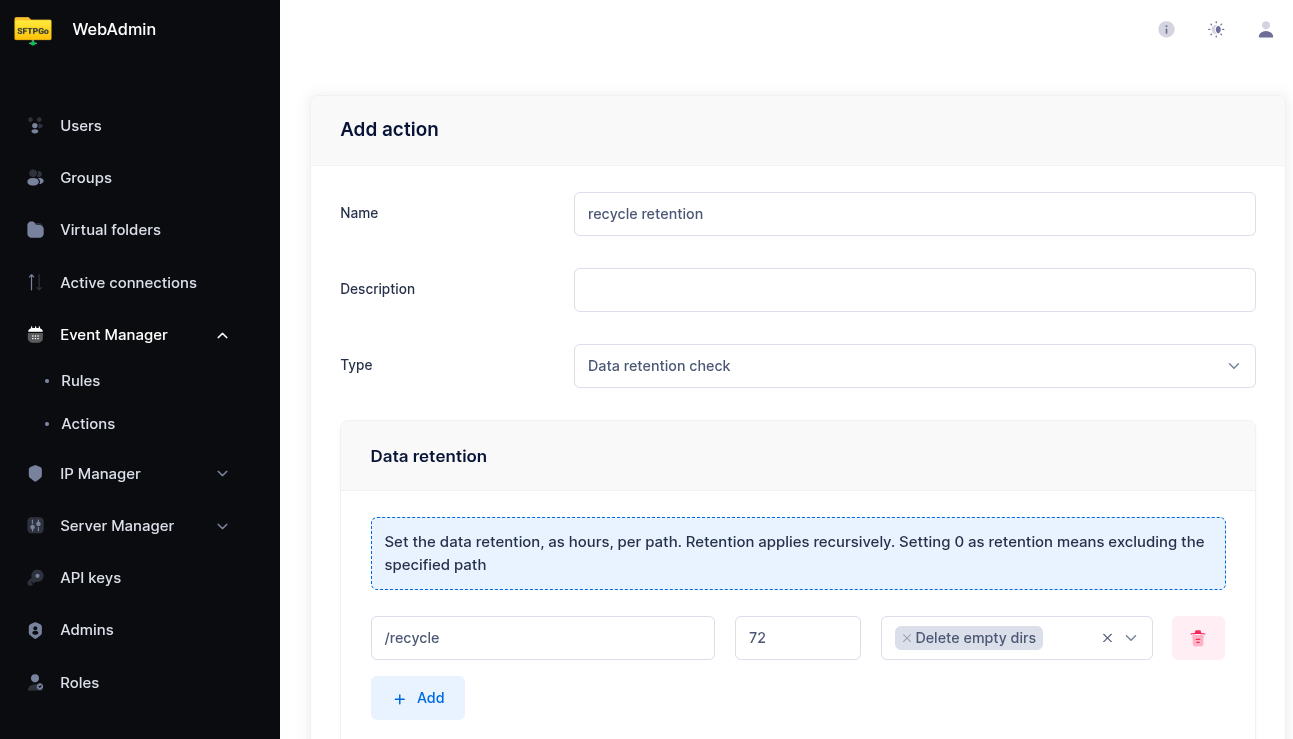Go to Rules under Event Manager
This screenshot has width=1293, height=739.
[80, 381]
